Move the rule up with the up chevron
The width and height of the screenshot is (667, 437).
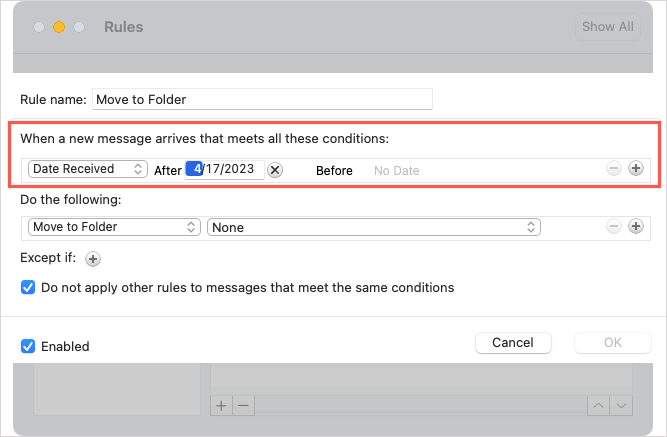pos(599,405)
